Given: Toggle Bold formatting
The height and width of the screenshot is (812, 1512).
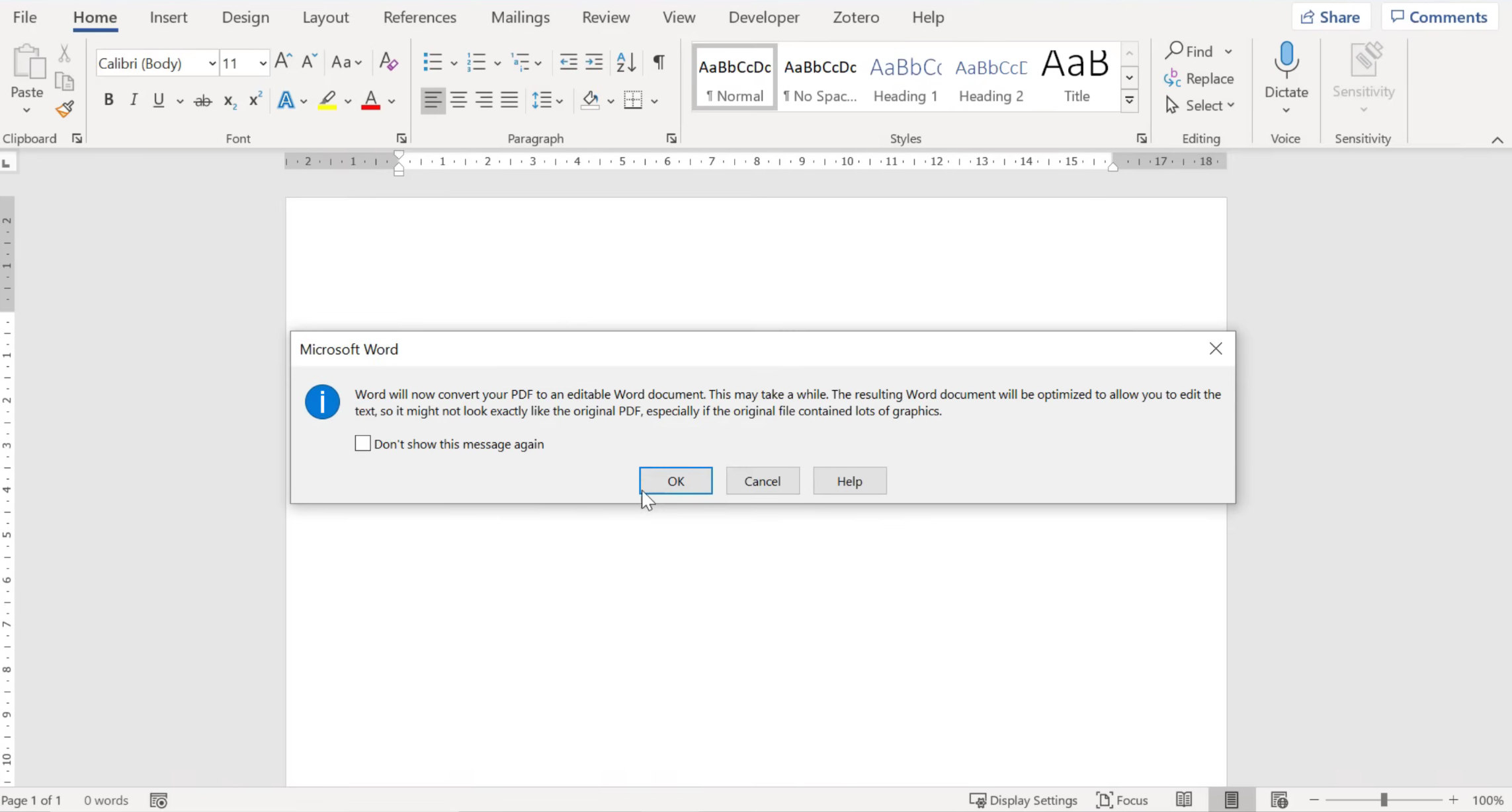Looking at the screenshot, I should tap(108, 100).
